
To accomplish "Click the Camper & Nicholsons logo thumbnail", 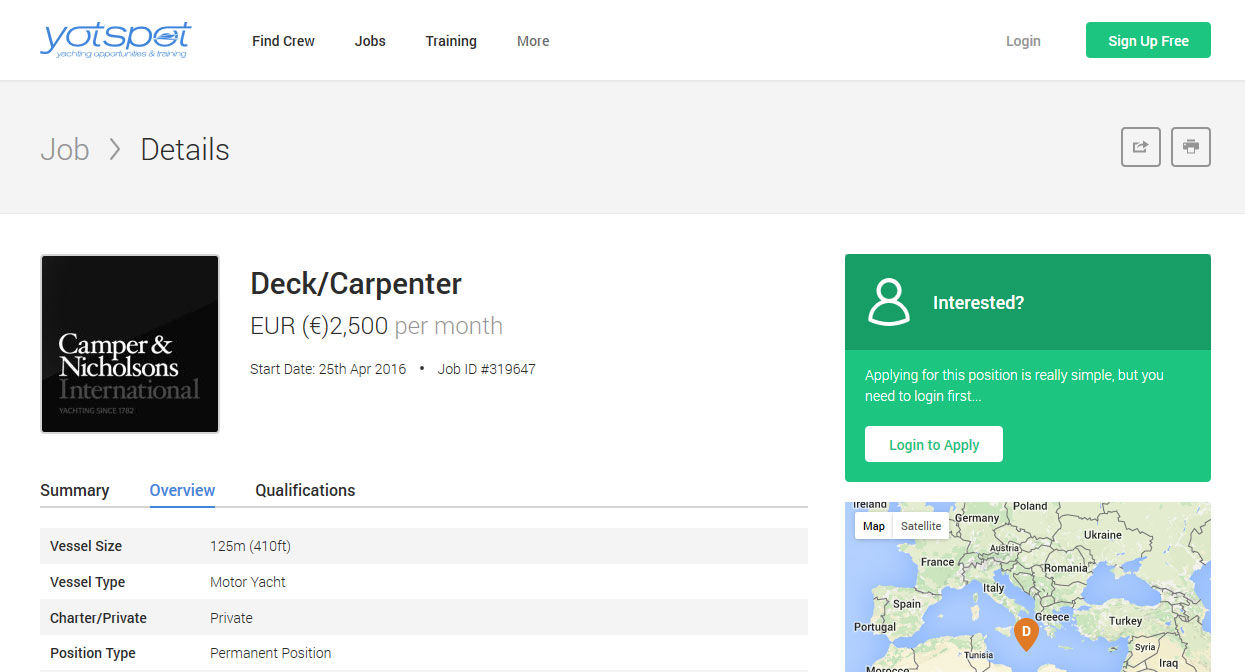I will [x=130, y=344].
